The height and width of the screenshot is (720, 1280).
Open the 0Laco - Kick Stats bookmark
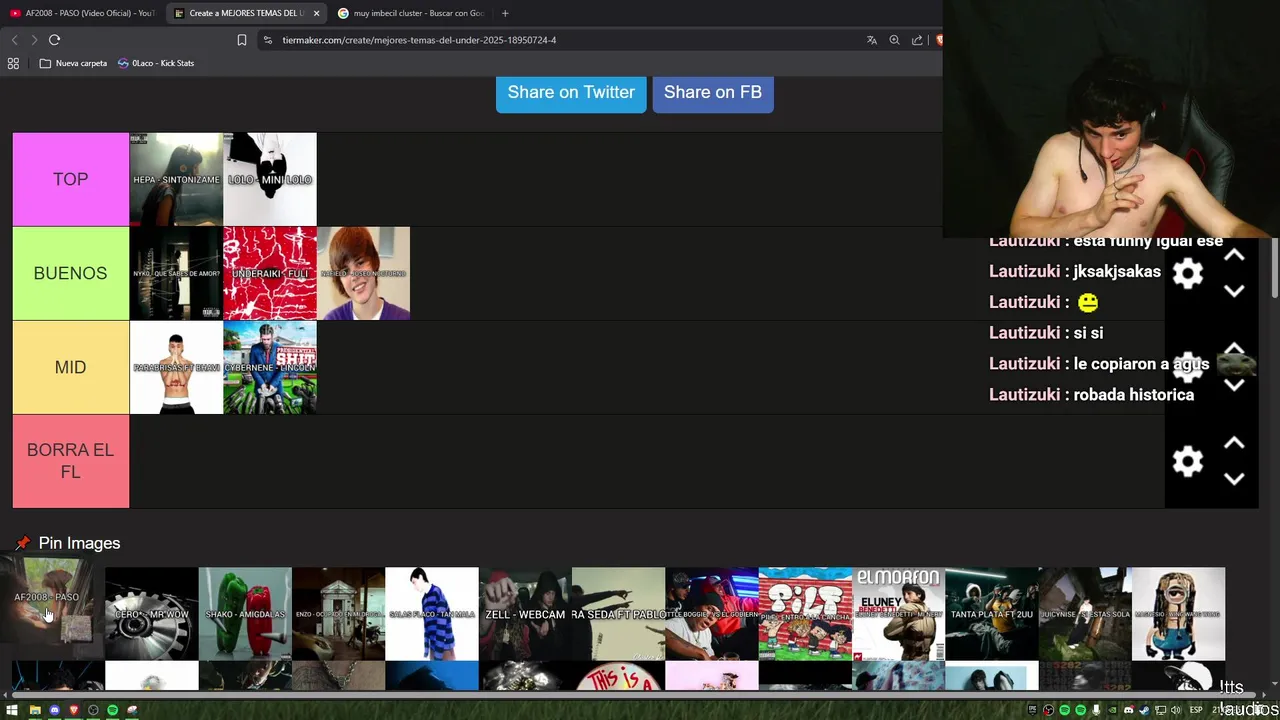click(156, 63)
